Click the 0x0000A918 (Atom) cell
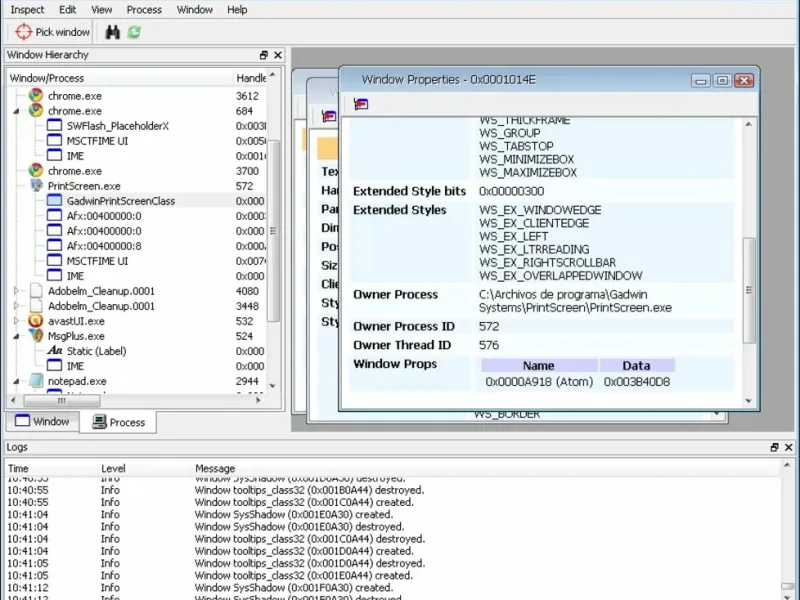Screen dimensions: 800x600 pos(539,382)
